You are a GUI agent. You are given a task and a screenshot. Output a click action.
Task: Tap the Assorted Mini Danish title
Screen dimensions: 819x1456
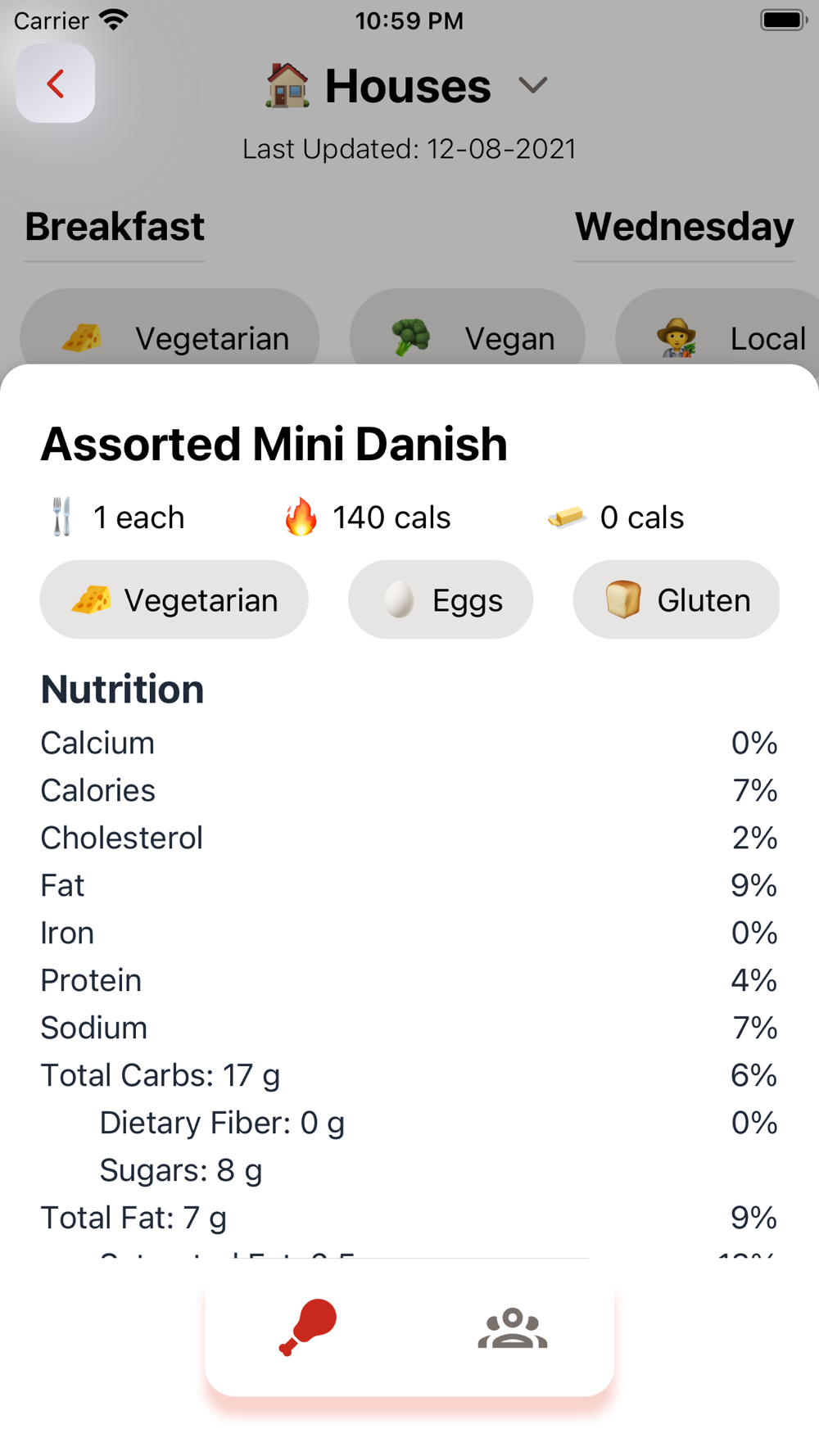click(274, 445)
